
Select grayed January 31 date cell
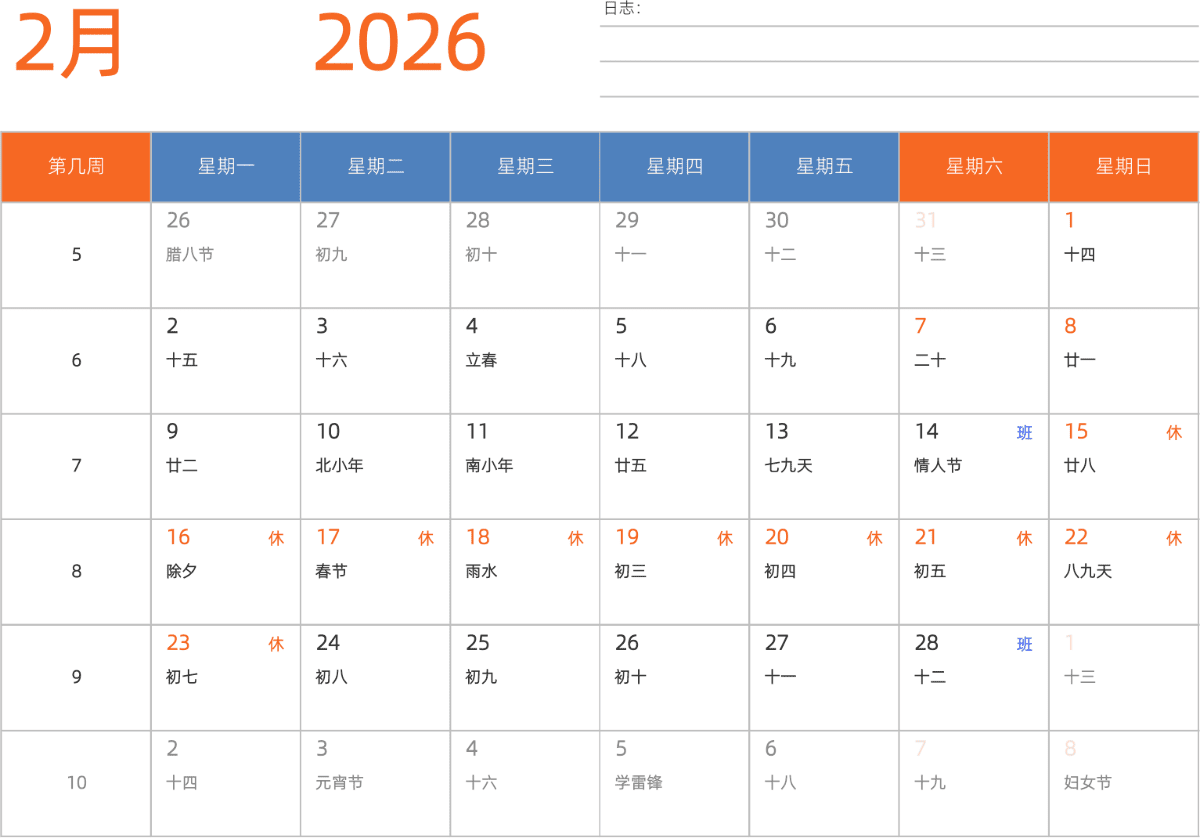click(974, 255)
